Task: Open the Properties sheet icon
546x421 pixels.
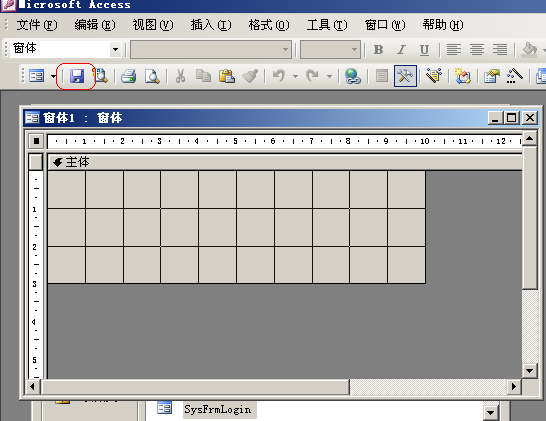Action: [x=491, y=76]
